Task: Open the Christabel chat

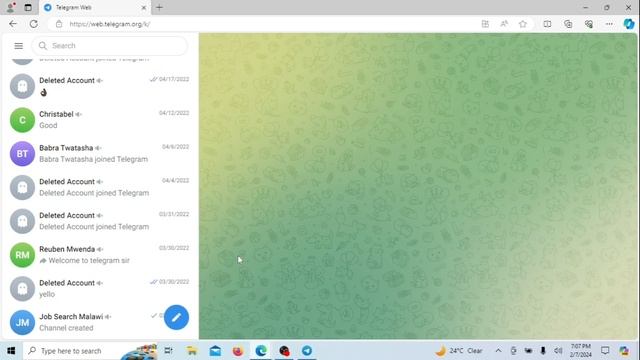Action: click(100, 120)
